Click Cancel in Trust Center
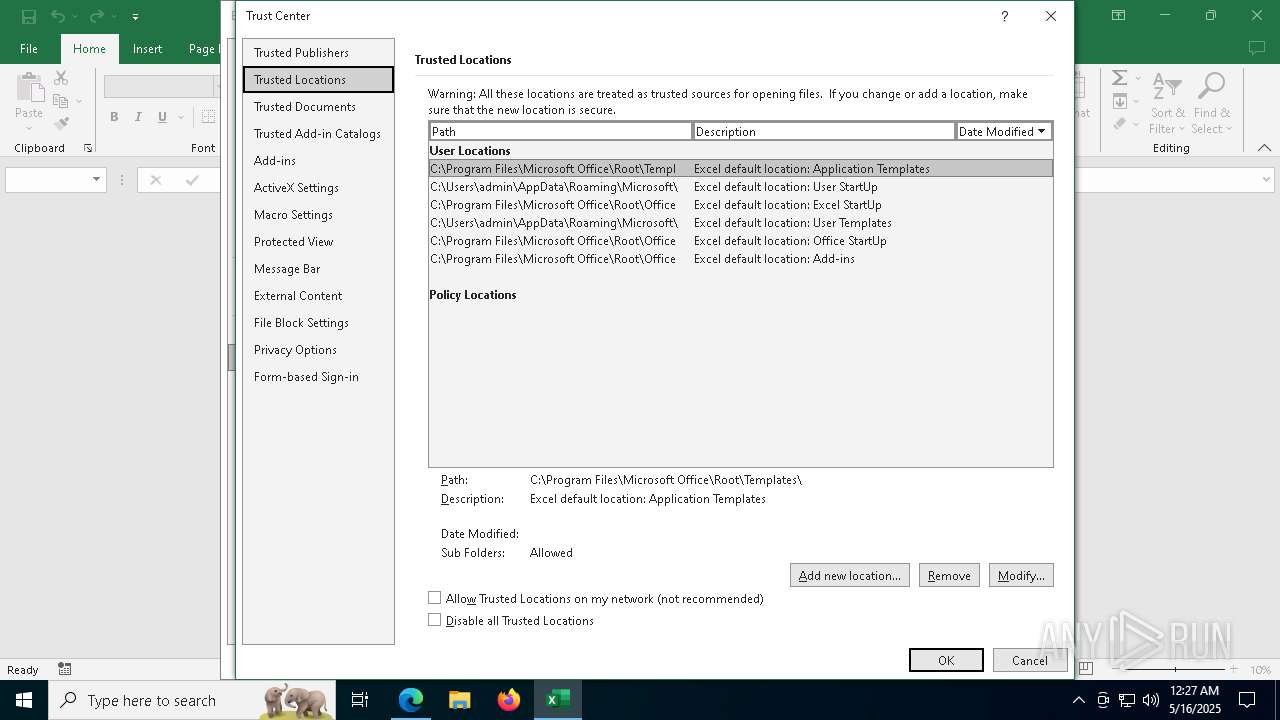Image resolution: width=1280 pixels, height=720 pixels. click(x=1029, y=660)
